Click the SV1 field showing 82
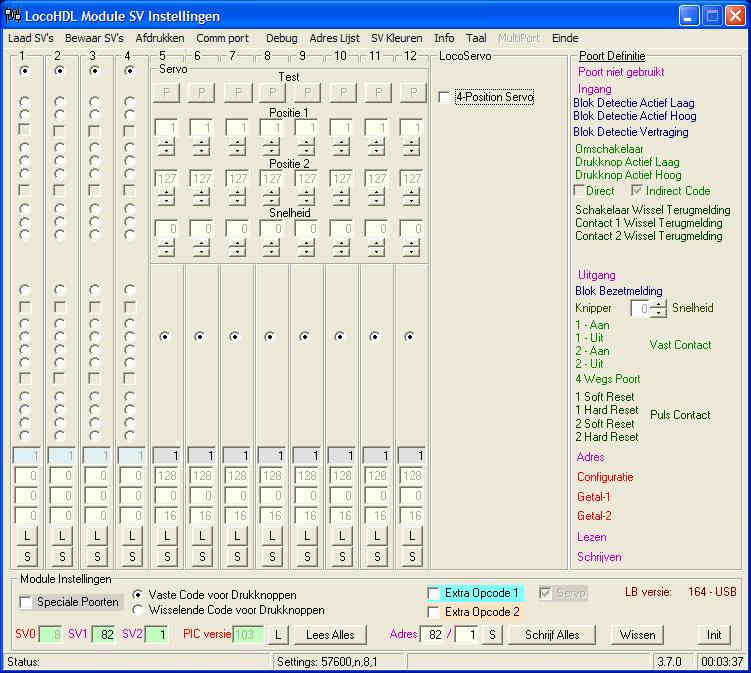 point(103,635)
